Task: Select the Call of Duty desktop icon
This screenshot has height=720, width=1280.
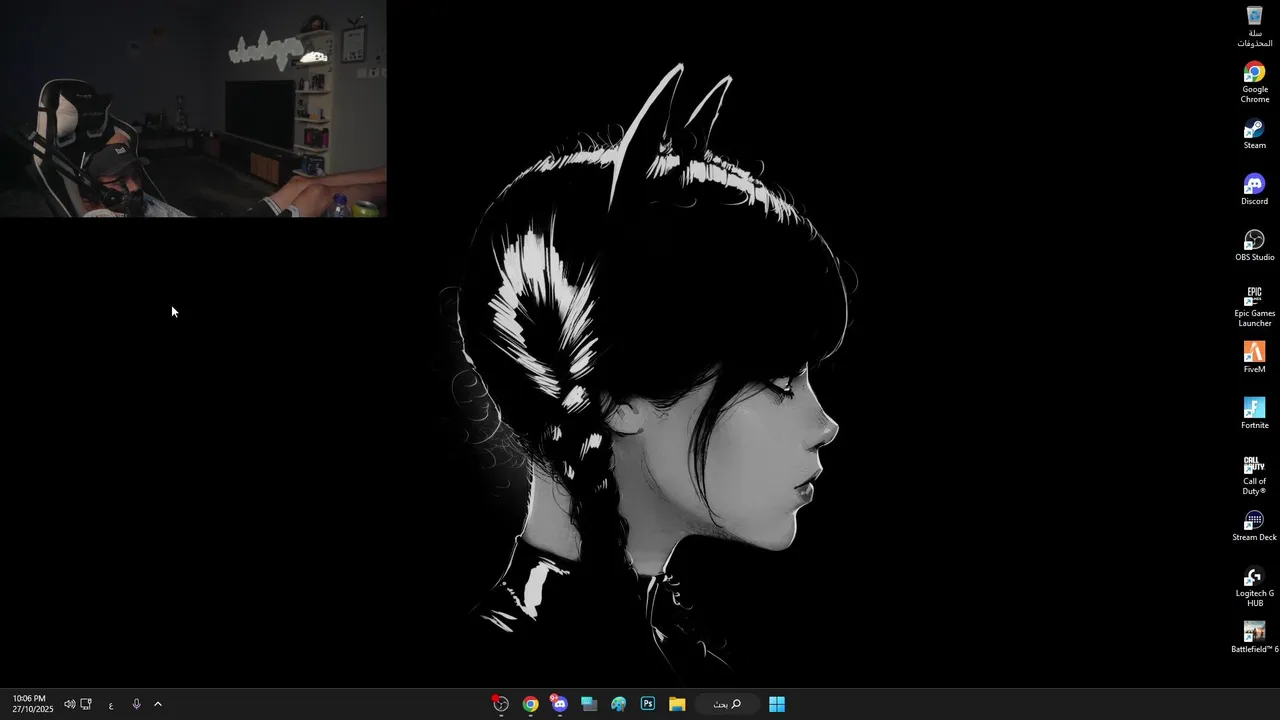Action: pyautogui.click(x=1255, y=474)
